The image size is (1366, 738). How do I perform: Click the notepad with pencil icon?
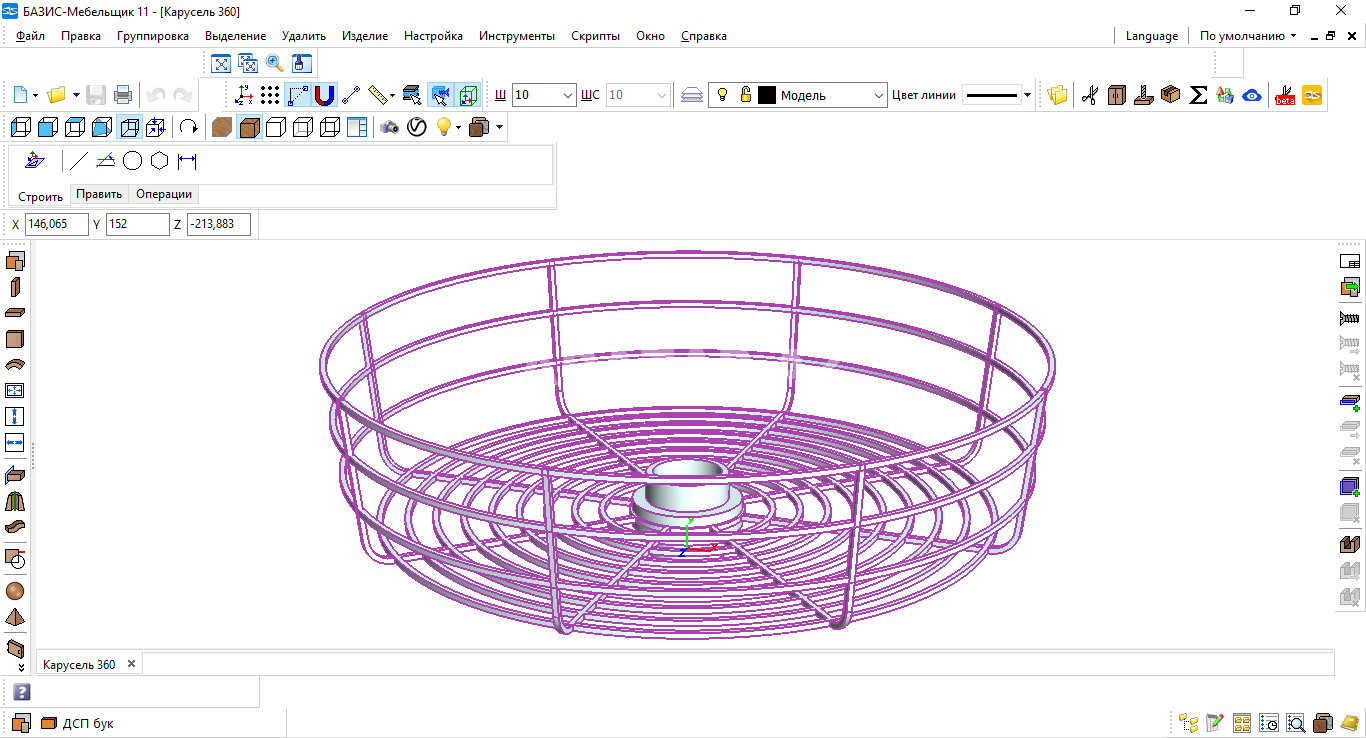[x=1215, y=723]
